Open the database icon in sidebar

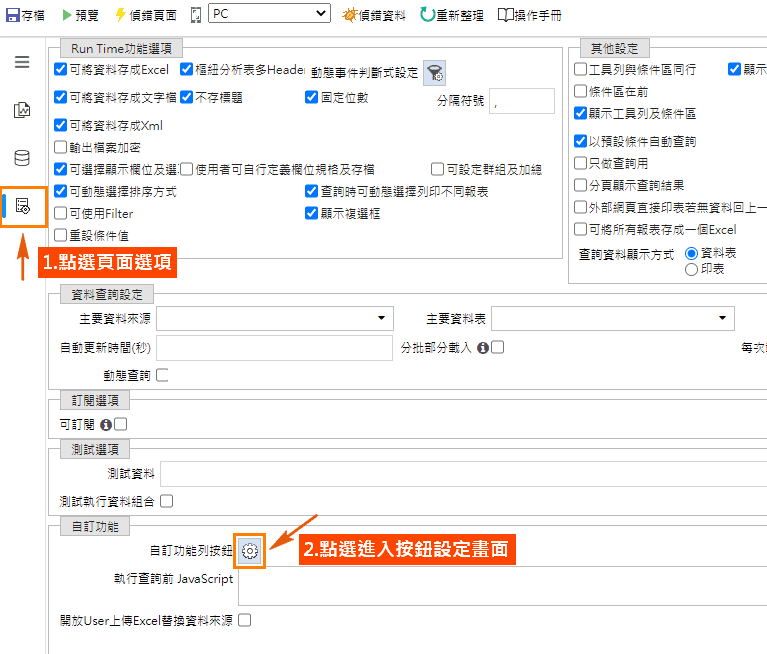(22, 158)
